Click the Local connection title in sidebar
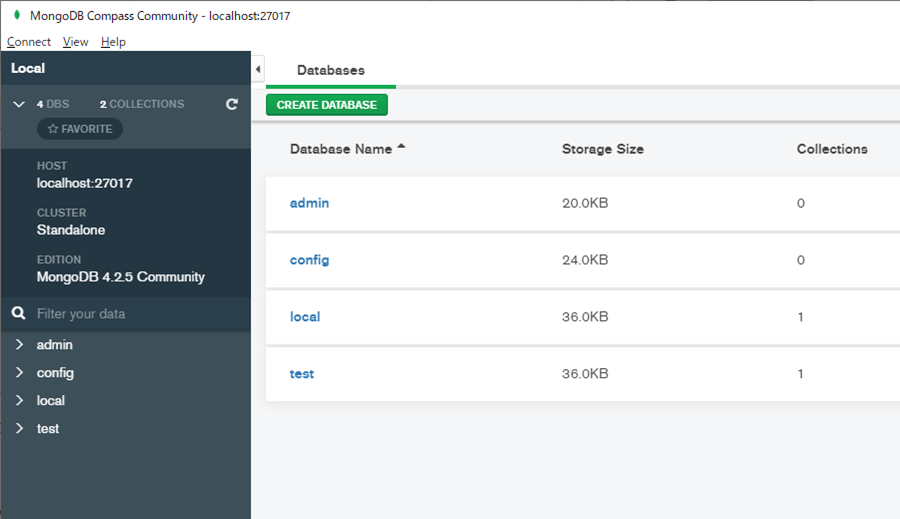This screenshot has height=519, width=900. click(x=28, y=68)
